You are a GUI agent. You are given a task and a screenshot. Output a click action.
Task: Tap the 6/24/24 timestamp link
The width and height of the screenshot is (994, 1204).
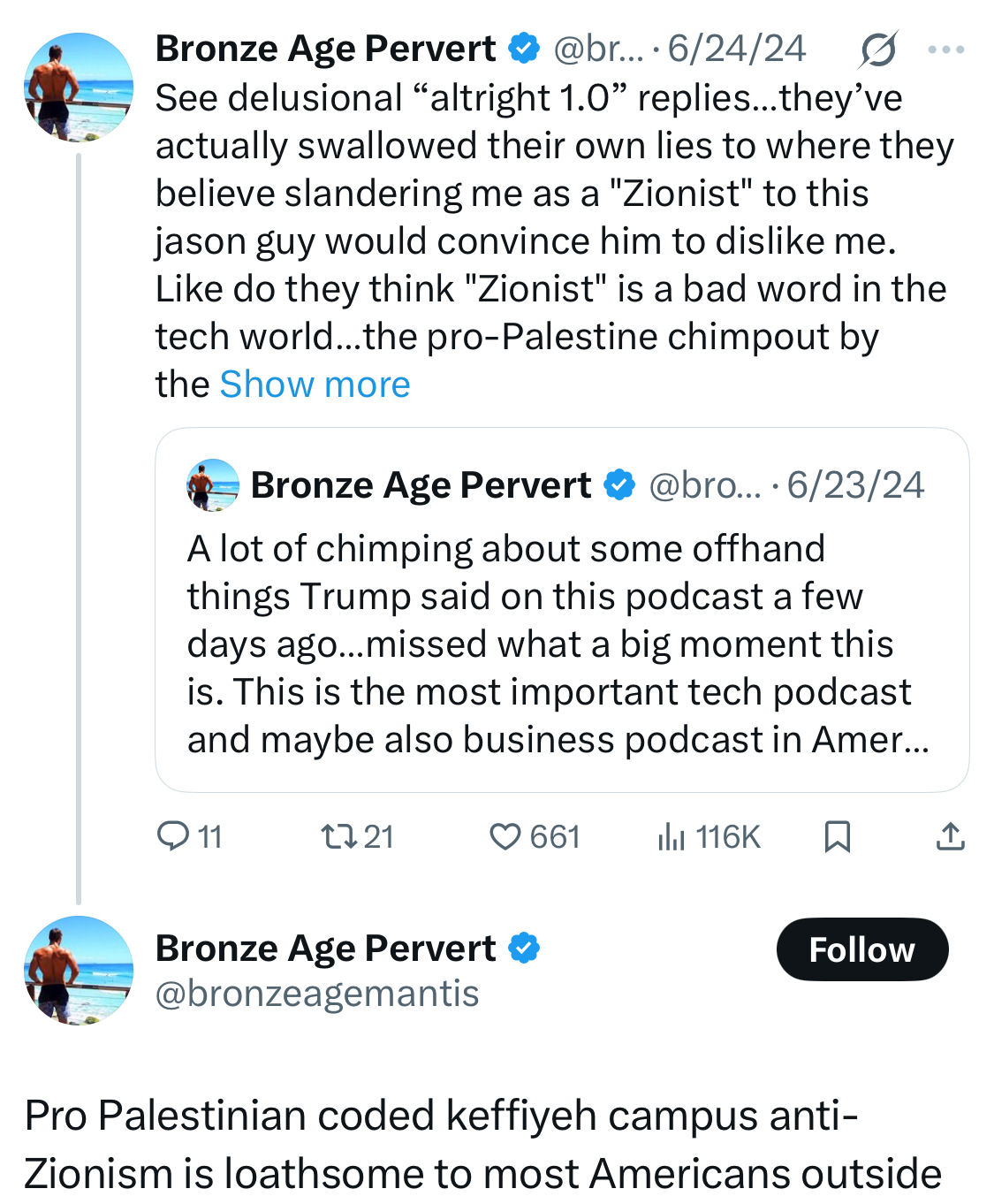736,49
